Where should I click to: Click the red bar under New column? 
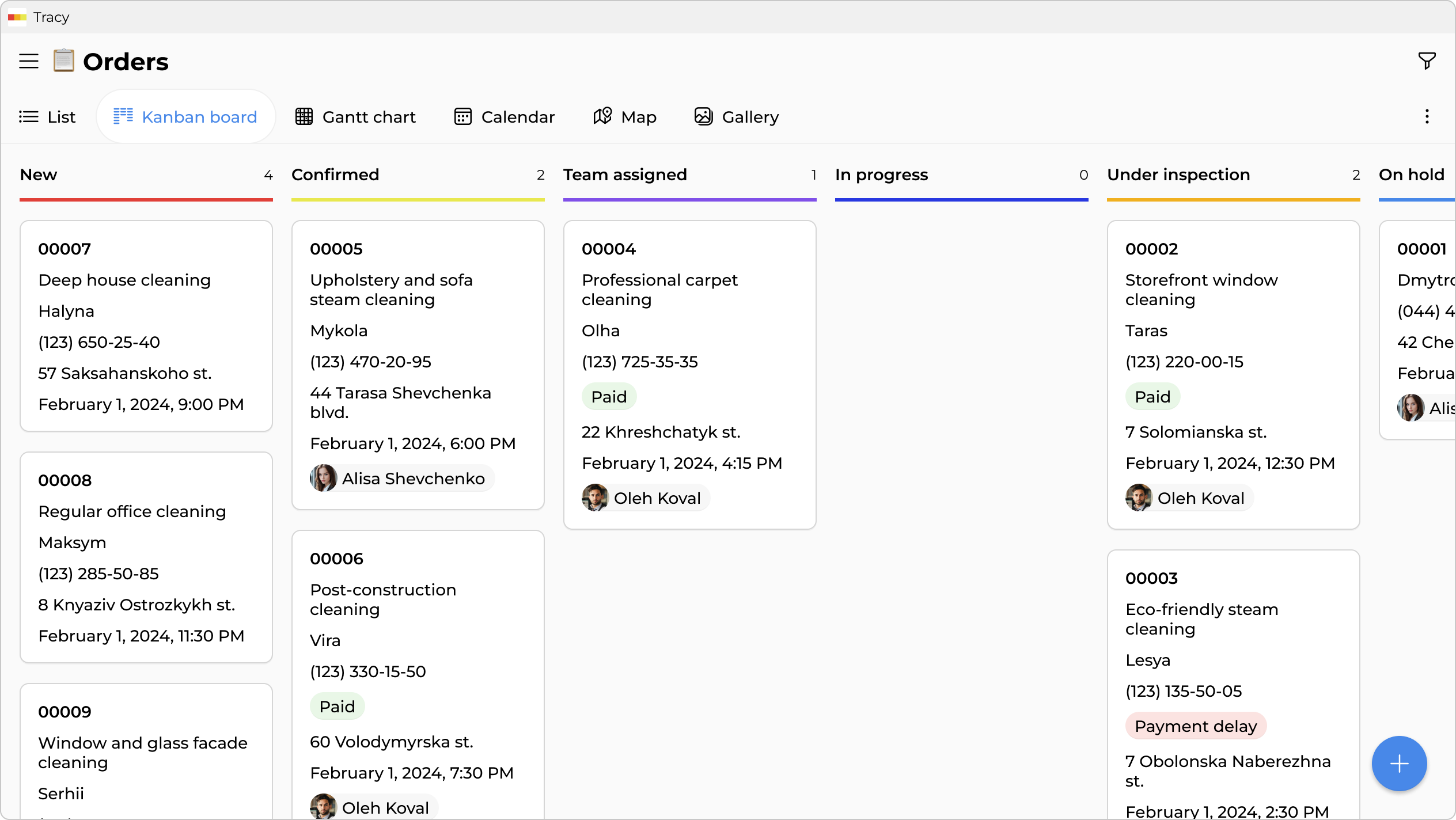tap(146, 200)
